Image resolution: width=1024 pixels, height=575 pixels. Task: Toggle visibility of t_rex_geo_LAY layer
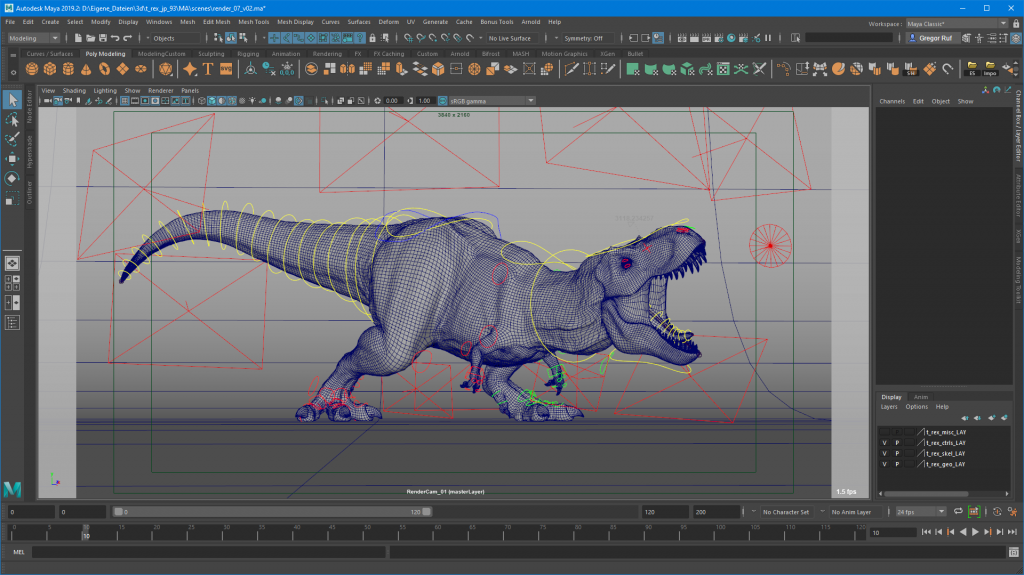pyautogui.click(x=884, y=465)
